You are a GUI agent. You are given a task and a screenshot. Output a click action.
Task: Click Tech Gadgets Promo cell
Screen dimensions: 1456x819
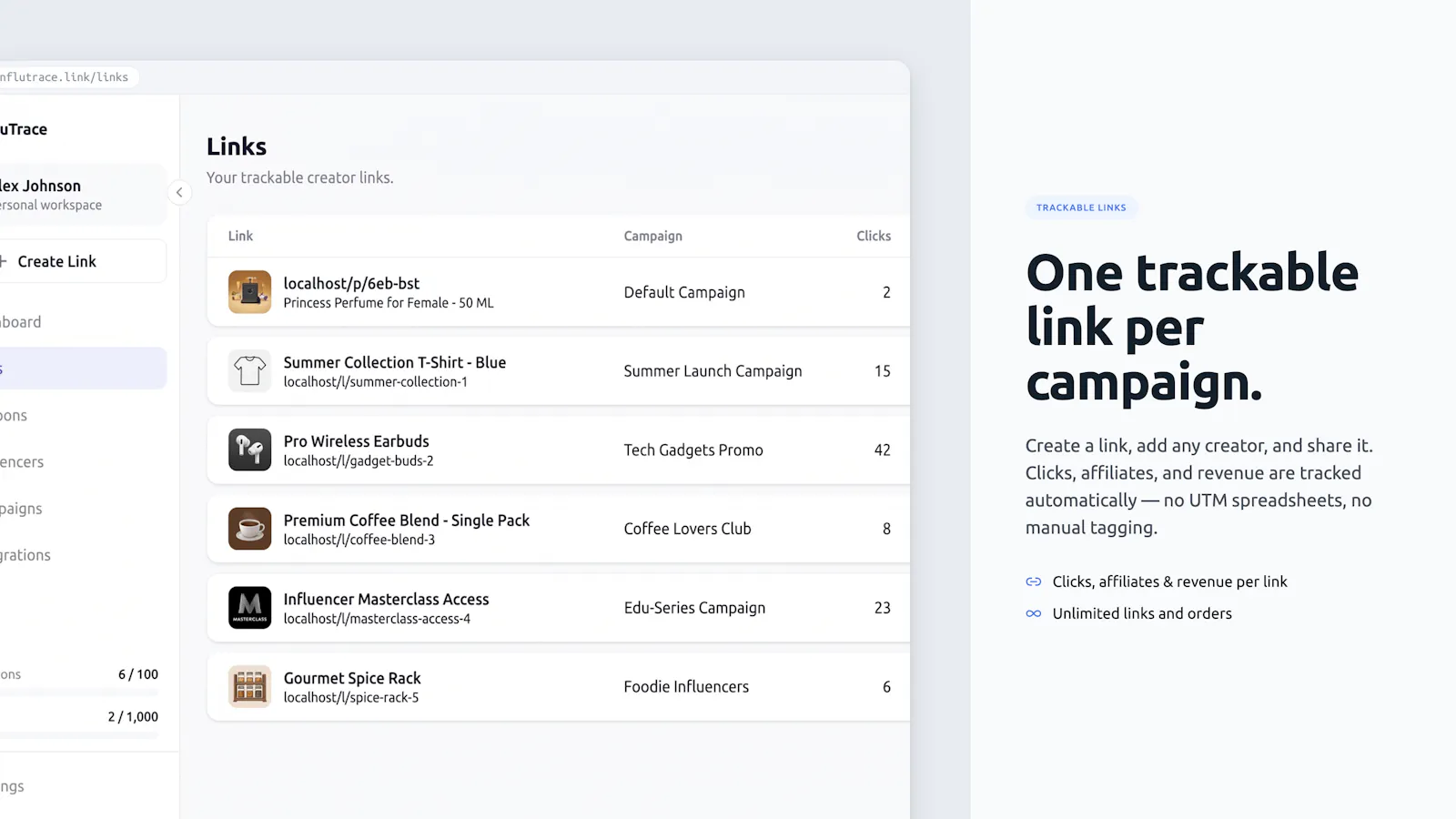pyautogui.click(x=693, y=450)
